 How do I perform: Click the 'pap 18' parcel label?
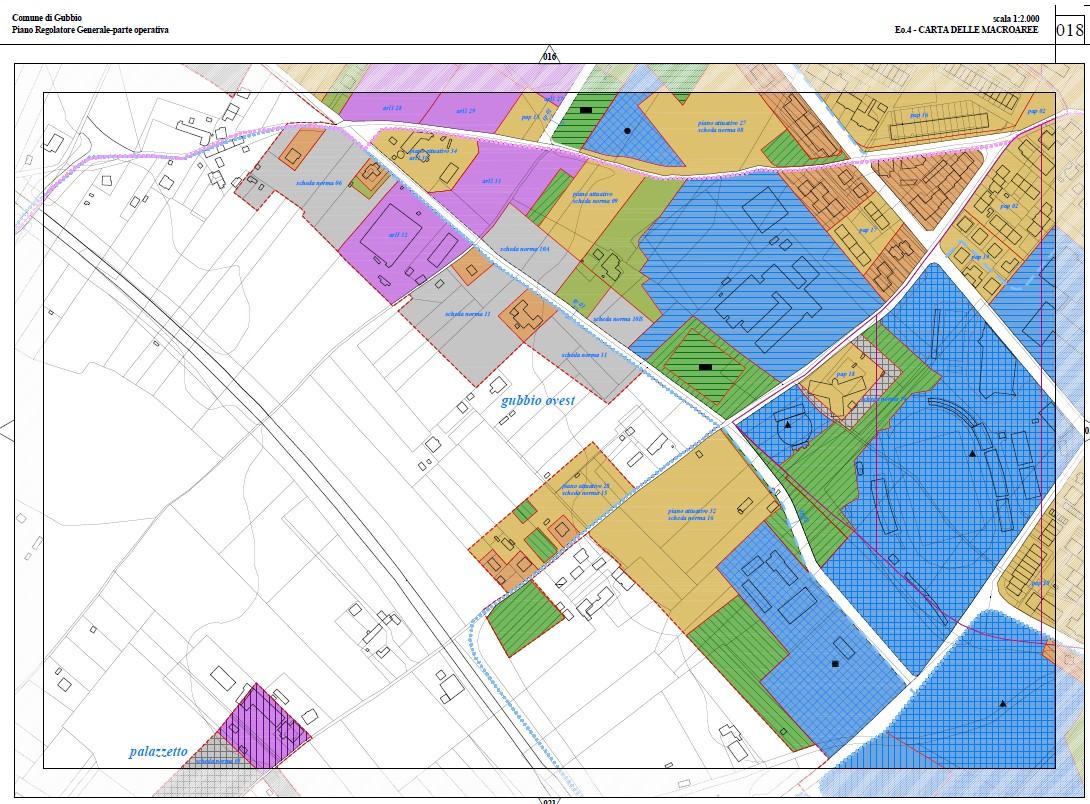point(845,374)
